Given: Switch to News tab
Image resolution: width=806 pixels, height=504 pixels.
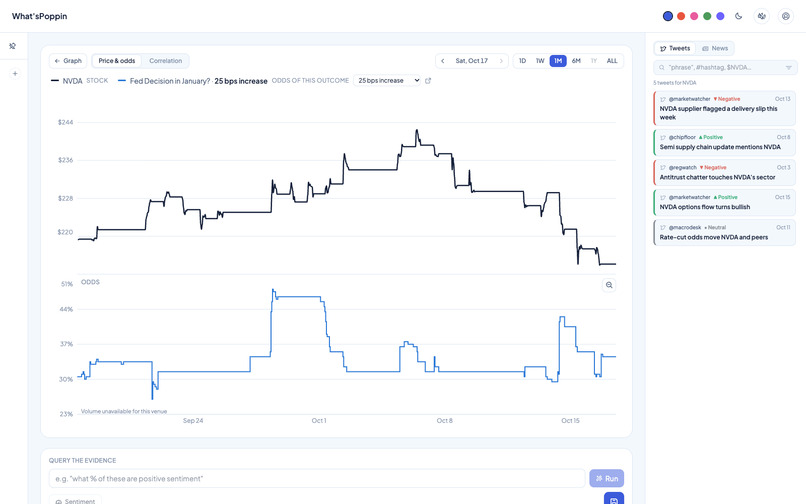Looking at the screenshot, I should pyautogui.click(x=715, y=48).
